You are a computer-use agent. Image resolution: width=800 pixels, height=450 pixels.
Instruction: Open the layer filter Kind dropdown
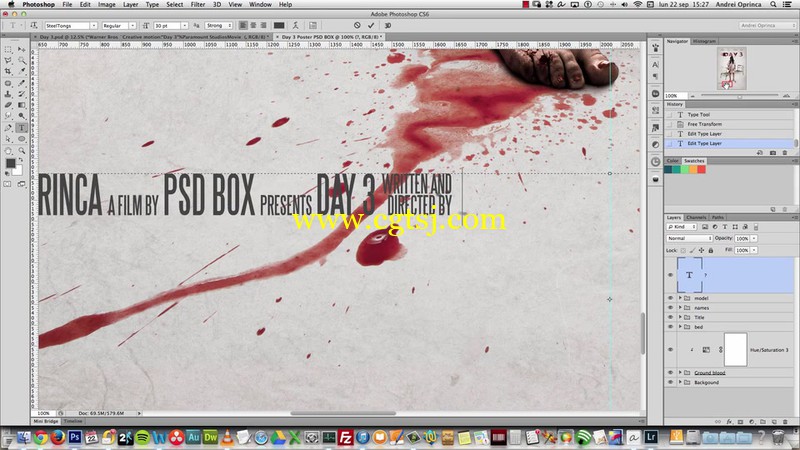[x=681, y=227]
